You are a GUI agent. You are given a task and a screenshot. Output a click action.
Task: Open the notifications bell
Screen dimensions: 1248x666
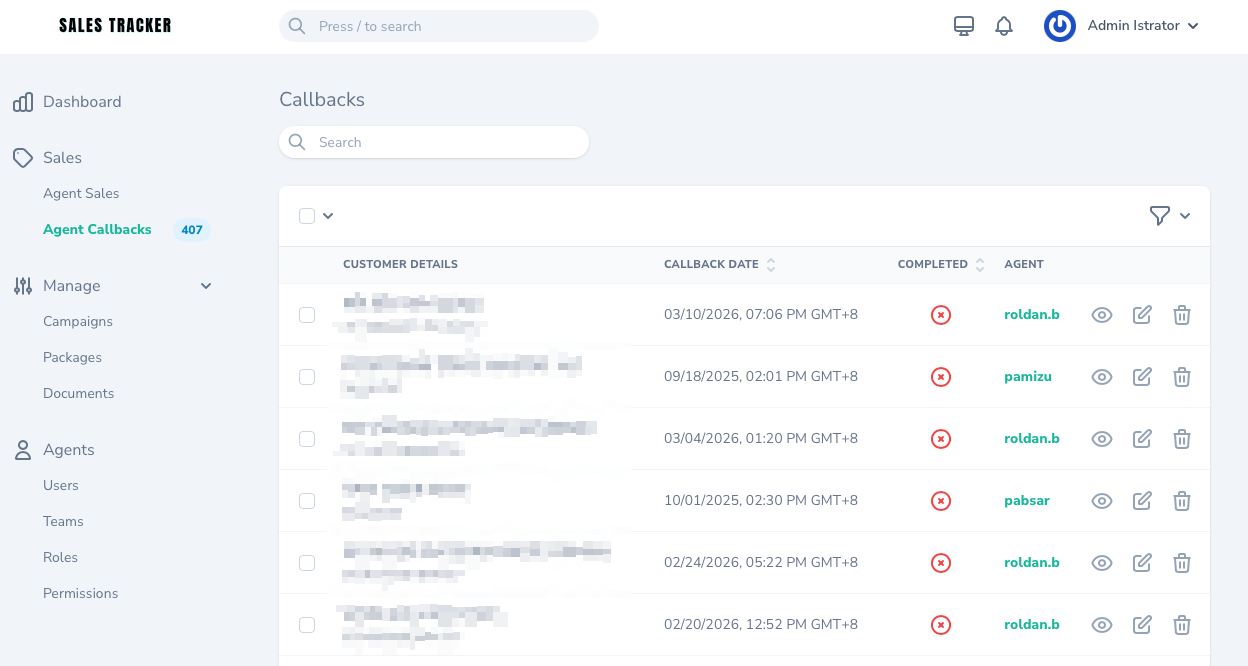pyautogui.click(x=1003, y=26)
